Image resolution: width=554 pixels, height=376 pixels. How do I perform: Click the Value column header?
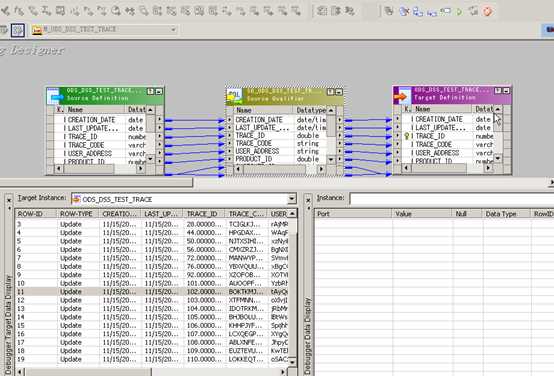click(x=422, y=213)
